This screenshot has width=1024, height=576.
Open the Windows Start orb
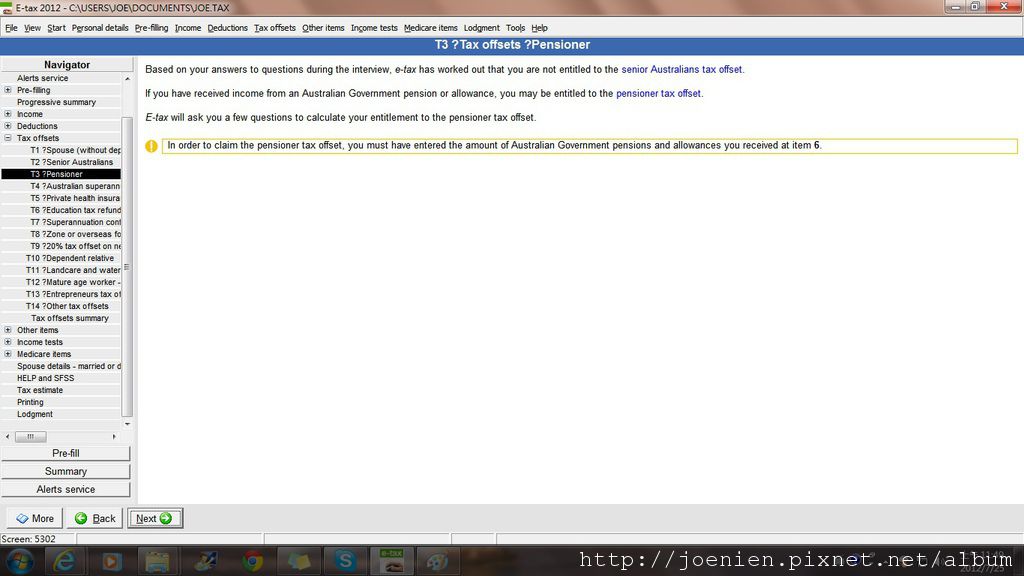click(20, 561)
